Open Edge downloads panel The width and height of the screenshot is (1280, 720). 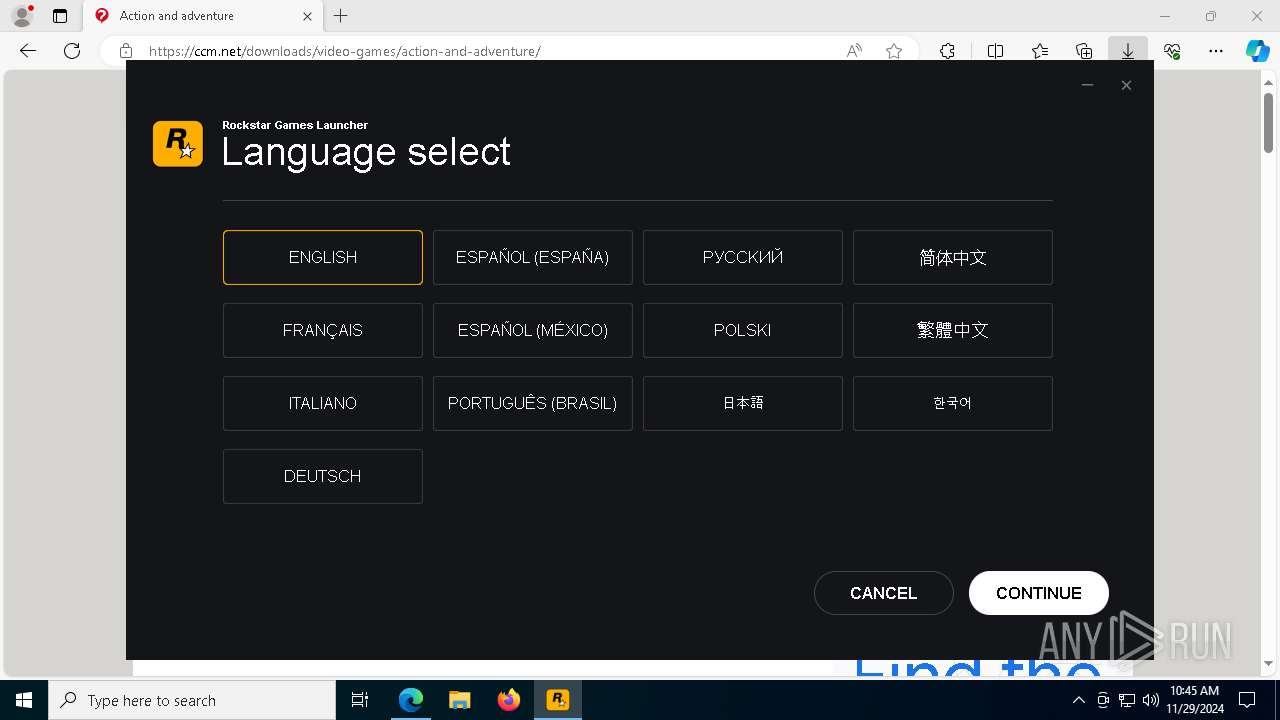1127,51
